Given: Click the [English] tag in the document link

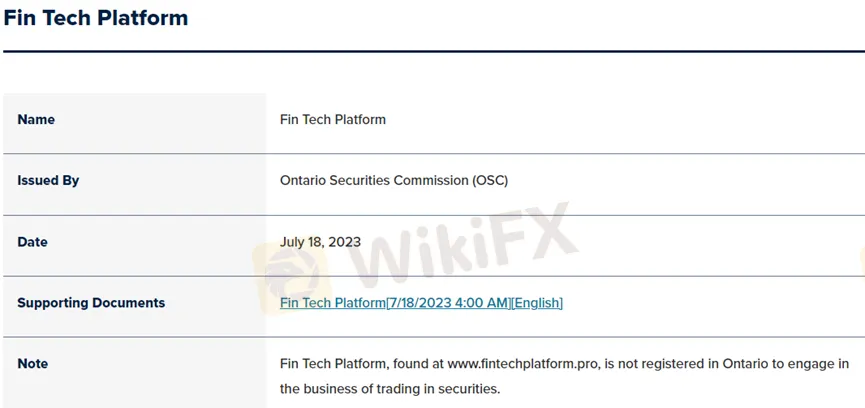Looking at the screenshot, I should pos(537,303).
